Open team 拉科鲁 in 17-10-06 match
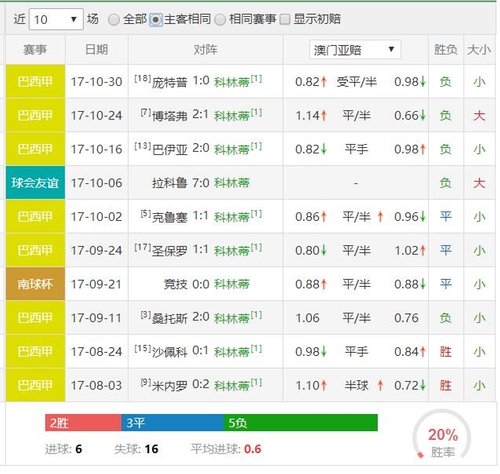Screen dimensions: 500x474 pyautogui.click(x=169, y=183)
